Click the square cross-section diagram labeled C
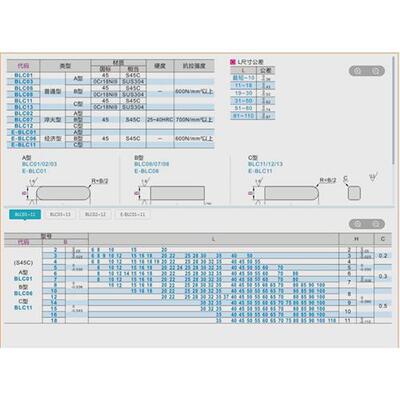400x400 pixels. click(354, 193)
